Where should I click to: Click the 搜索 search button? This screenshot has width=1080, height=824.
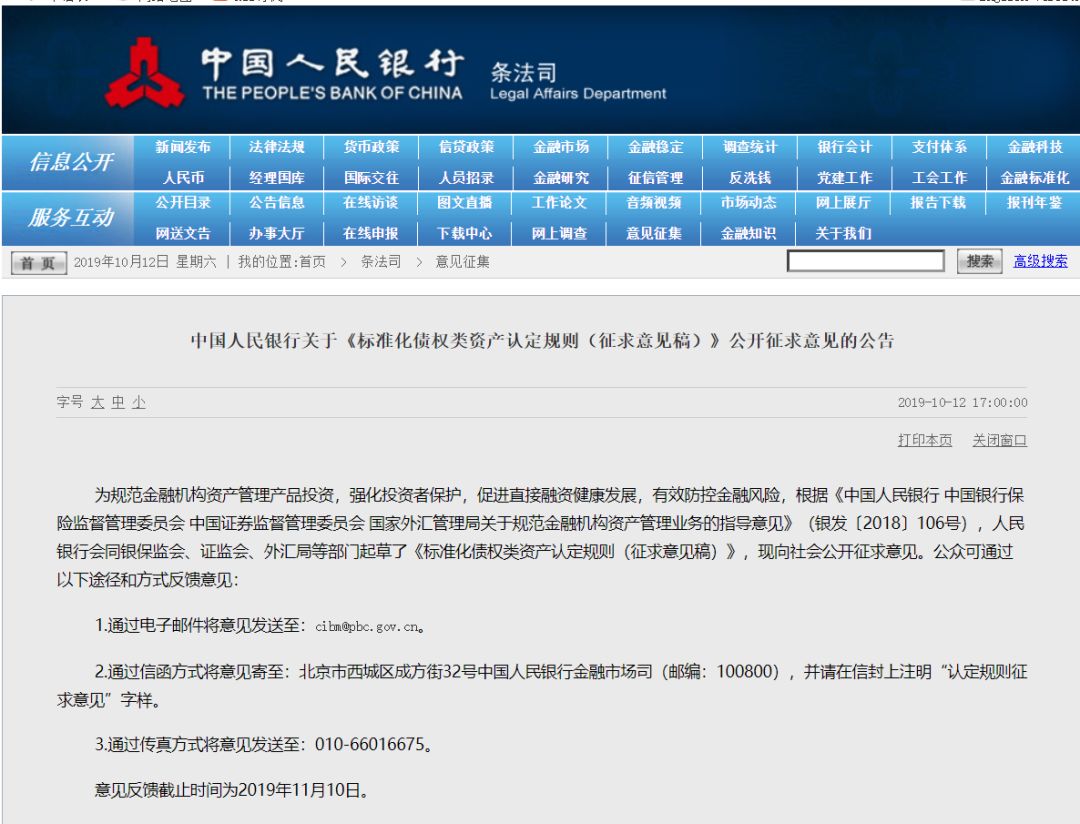(x=979, y=261)
